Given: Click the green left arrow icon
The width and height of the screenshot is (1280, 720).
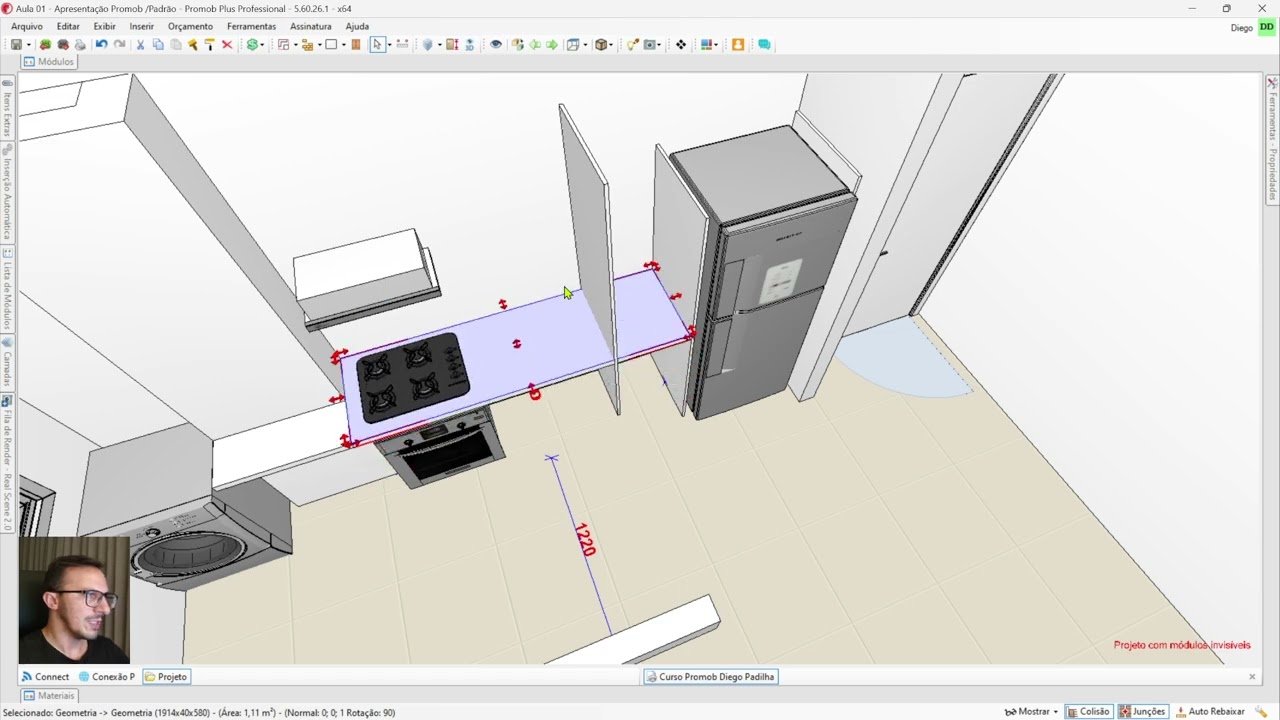Looking at the screenshot, I should click(x=535, y=44).
